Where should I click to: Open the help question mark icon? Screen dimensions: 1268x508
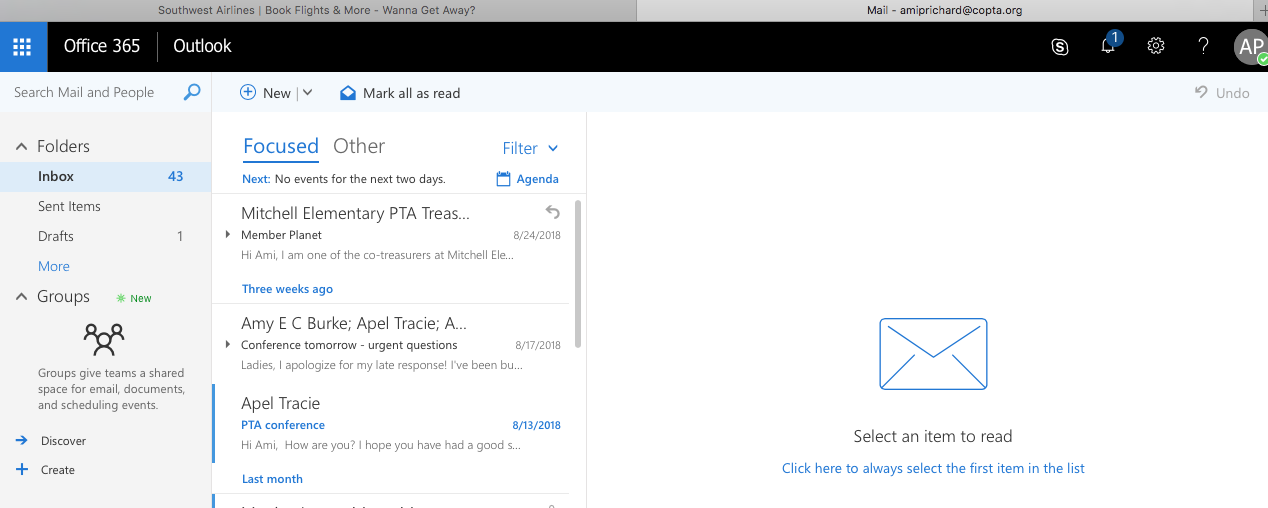(1204, 46)
